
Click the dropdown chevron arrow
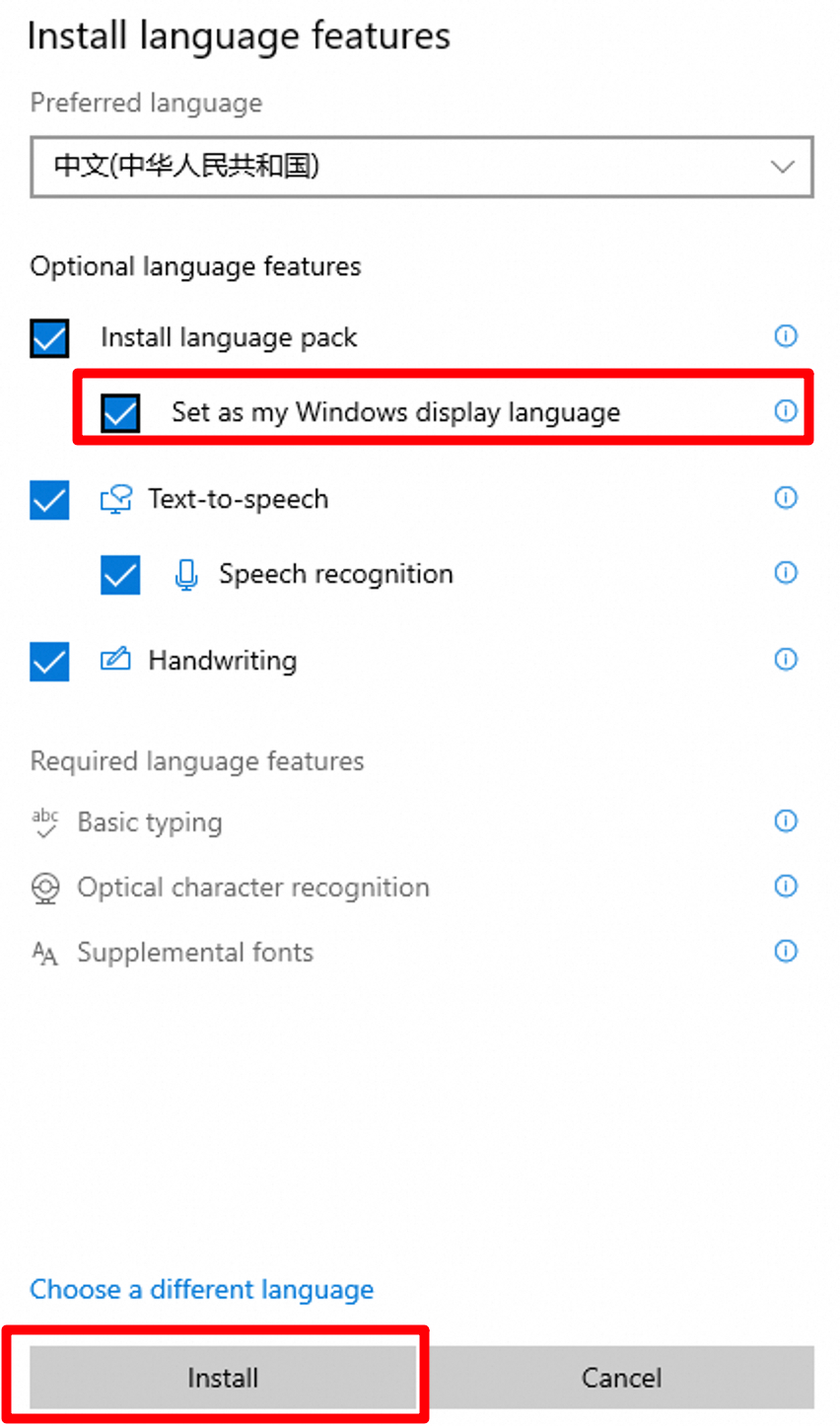(x=782, y=167)
